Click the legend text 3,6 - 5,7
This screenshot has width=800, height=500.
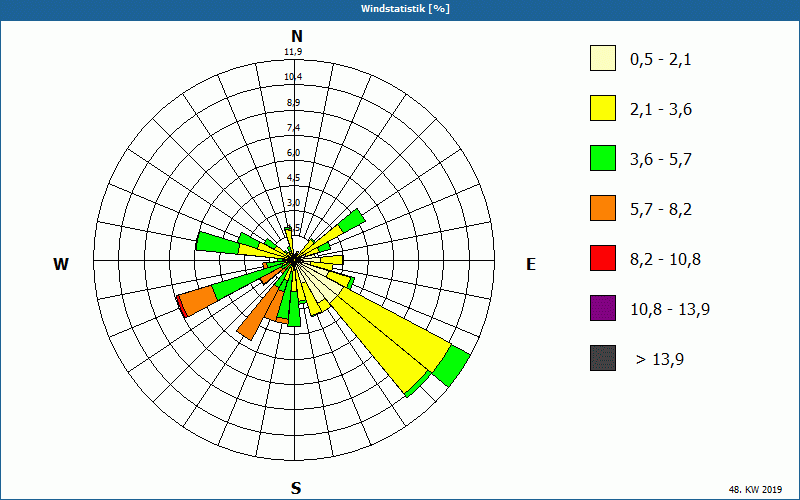661,160
